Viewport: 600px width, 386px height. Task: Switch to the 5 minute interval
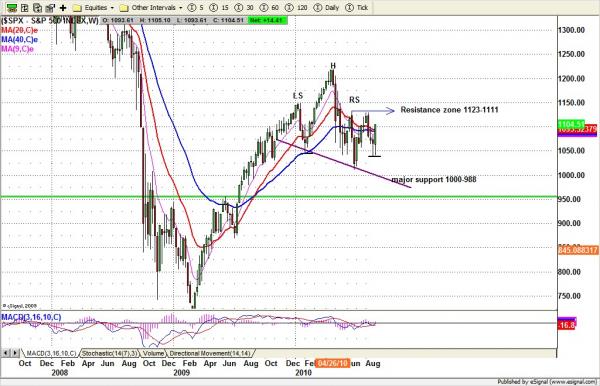[196, 8]
